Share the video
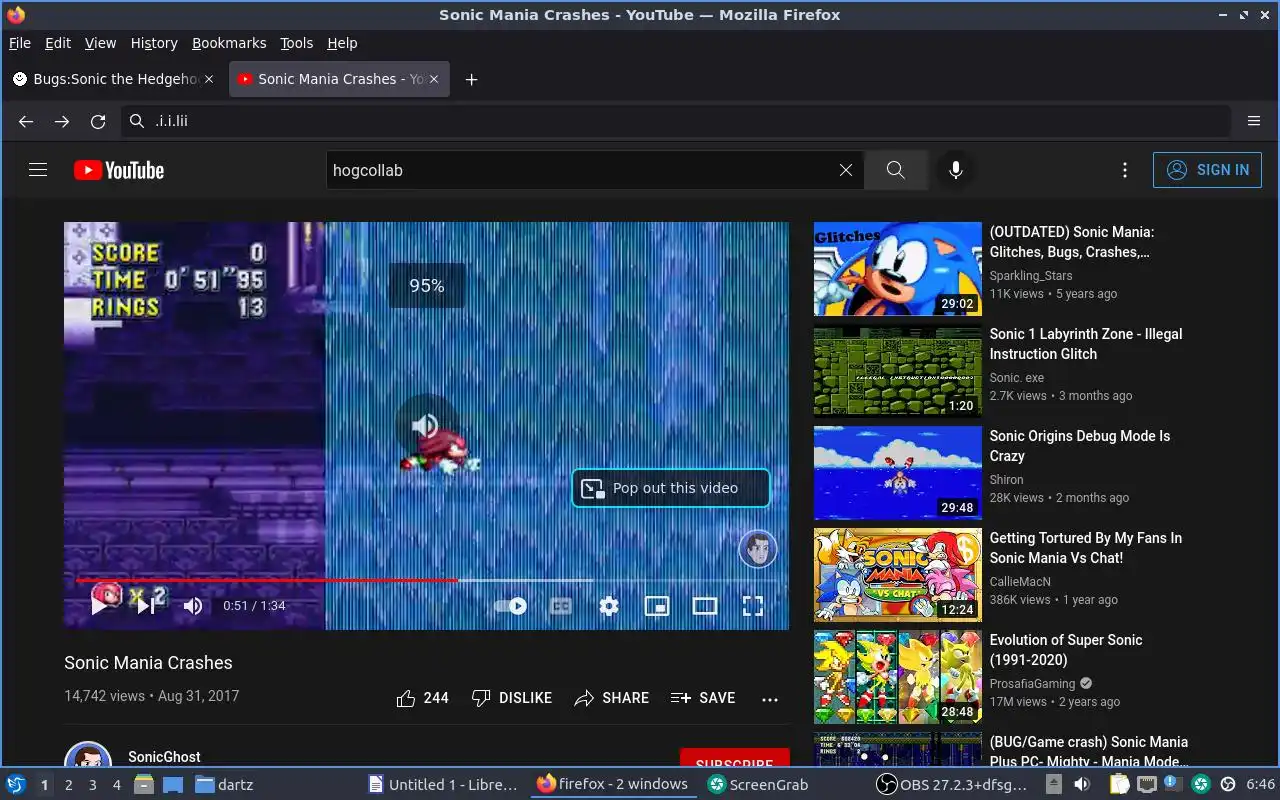The height and width of the screenshot is (800, 1280). click(611, 698)
